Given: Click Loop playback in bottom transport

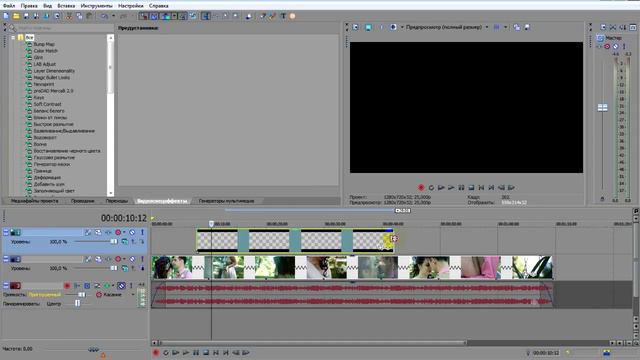Looking at the screenshot, I should (x=166, y=353).
